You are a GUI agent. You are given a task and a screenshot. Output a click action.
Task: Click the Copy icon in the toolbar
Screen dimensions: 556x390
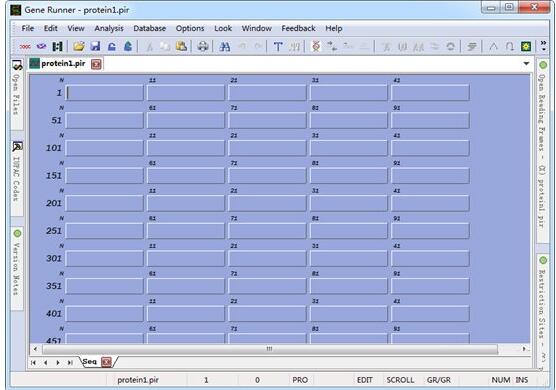[165, 46]
